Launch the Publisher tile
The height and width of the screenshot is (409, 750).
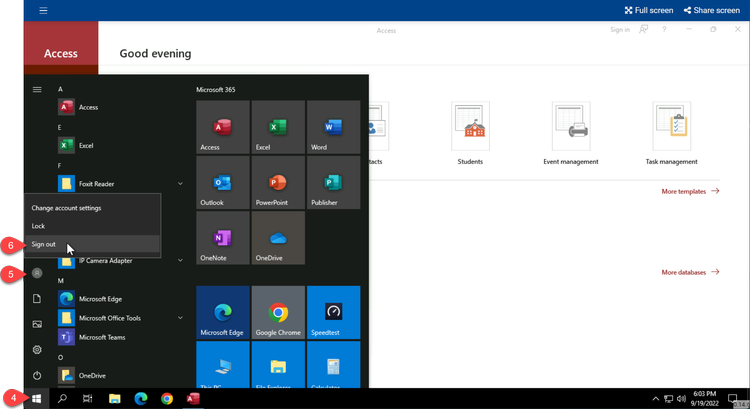[x=333, y=182]
